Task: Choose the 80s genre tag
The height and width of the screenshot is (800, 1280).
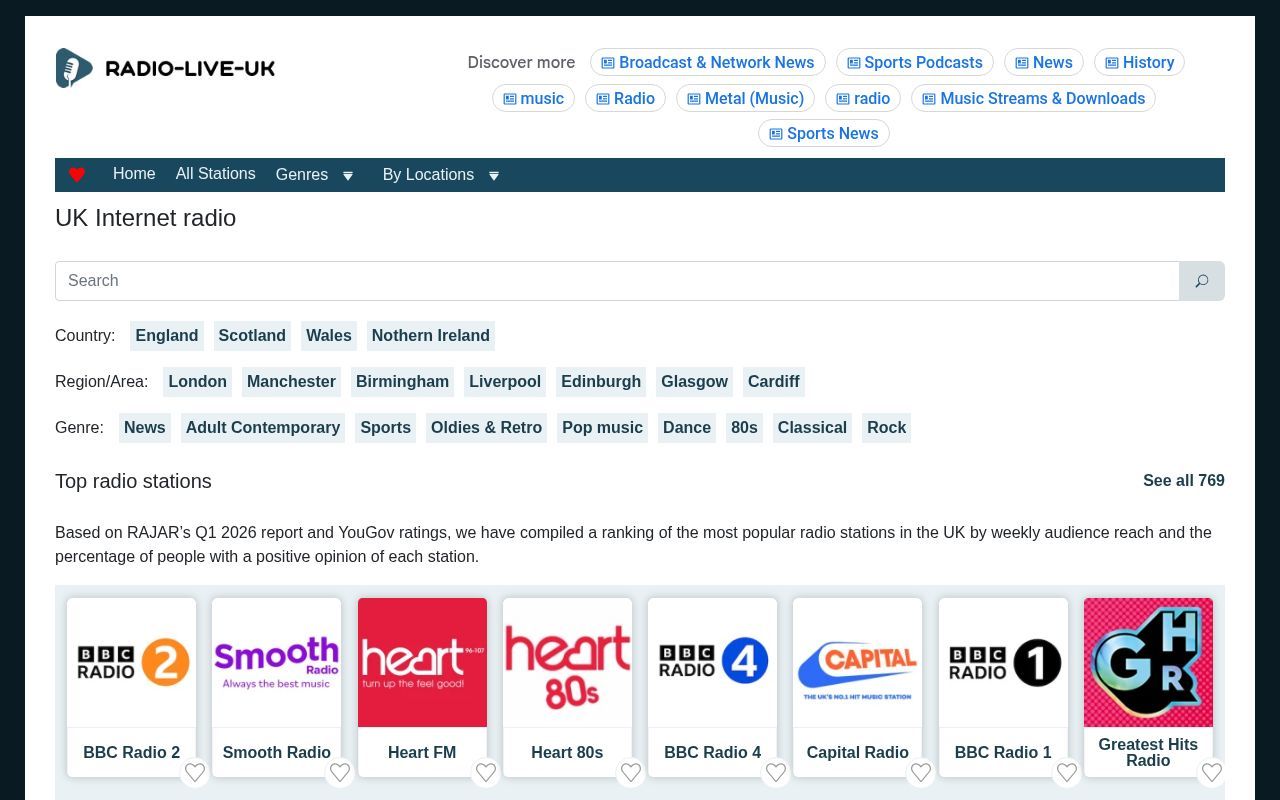Action: (x=745, y=428)
